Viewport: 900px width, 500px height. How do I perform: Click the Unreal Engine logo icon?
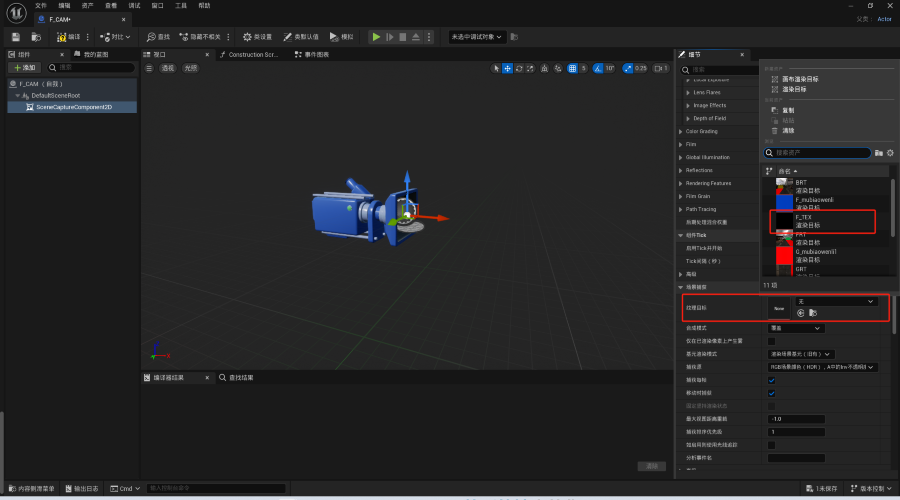click(x=16, y=13)
